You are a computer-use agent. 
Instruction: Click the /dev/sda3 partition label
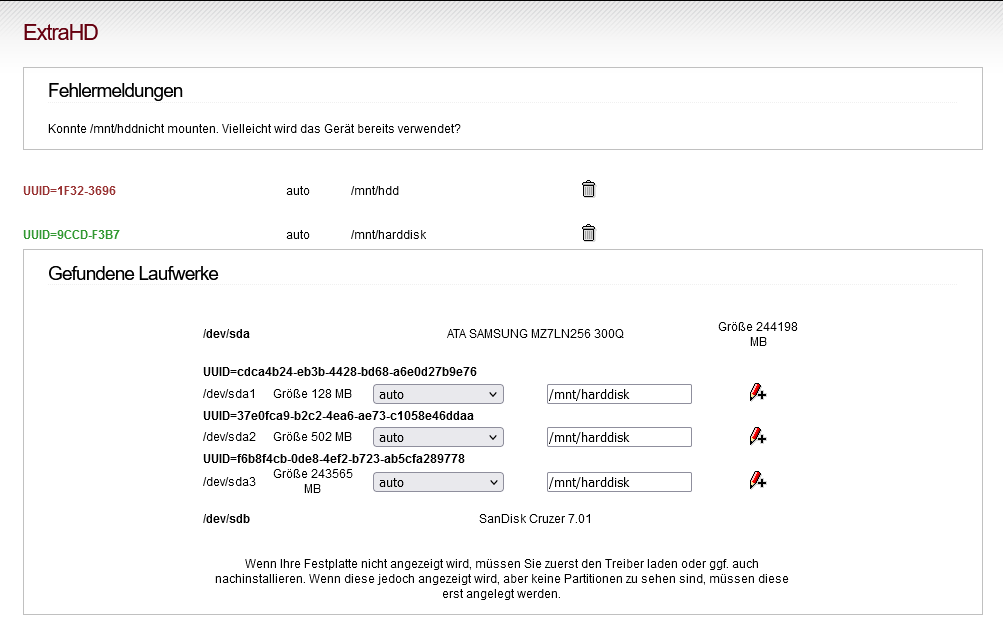tap(229, 482)
